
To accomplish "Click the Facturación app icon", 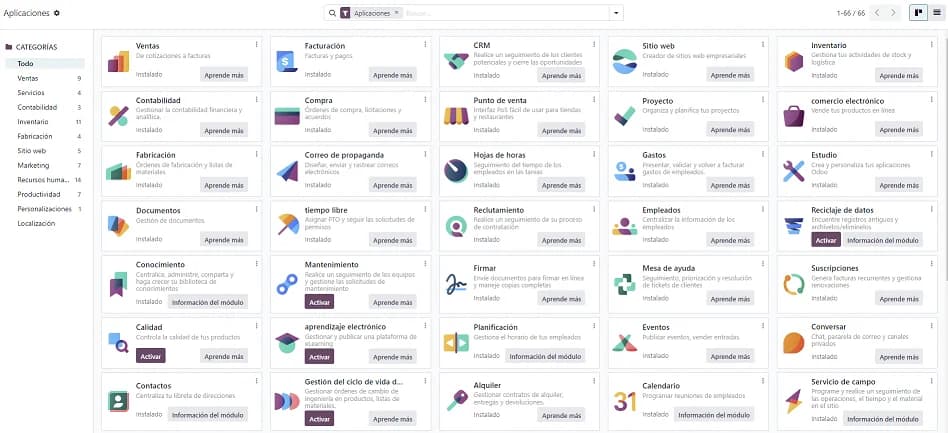I will pos(287,62).
